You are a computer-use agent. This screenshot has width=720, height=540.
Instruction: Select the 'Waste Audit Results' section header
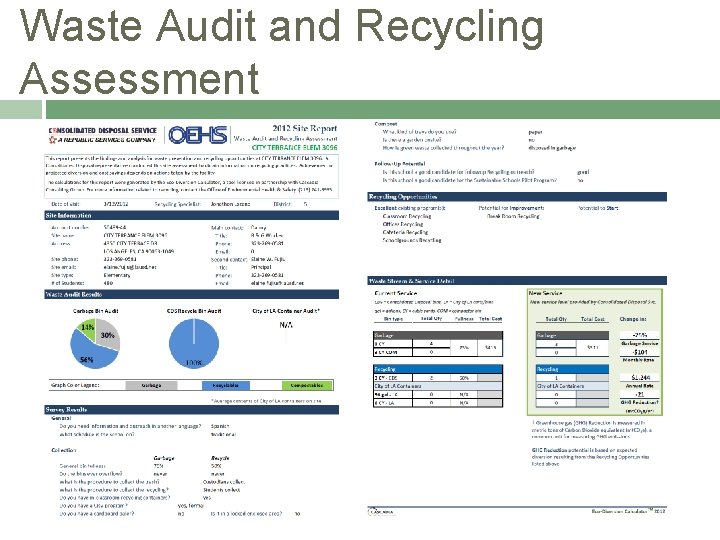pyautogui.click(x=192, y=294)
